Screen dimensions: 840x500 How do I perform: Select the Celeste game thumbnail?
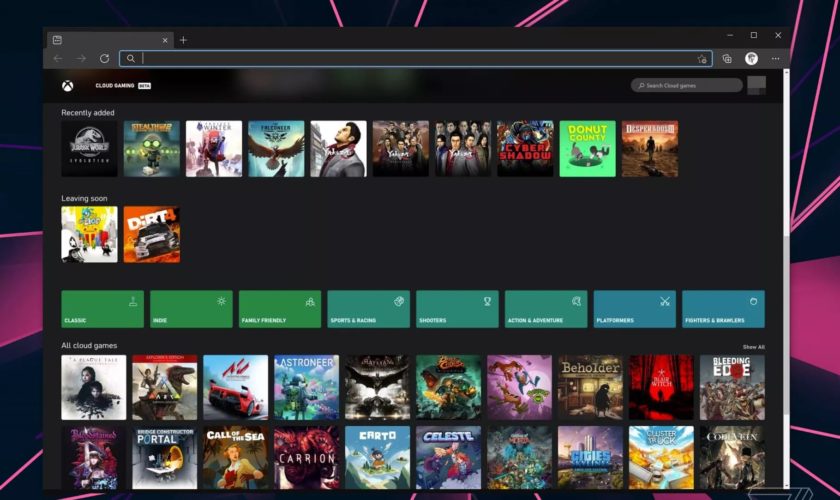448,456
